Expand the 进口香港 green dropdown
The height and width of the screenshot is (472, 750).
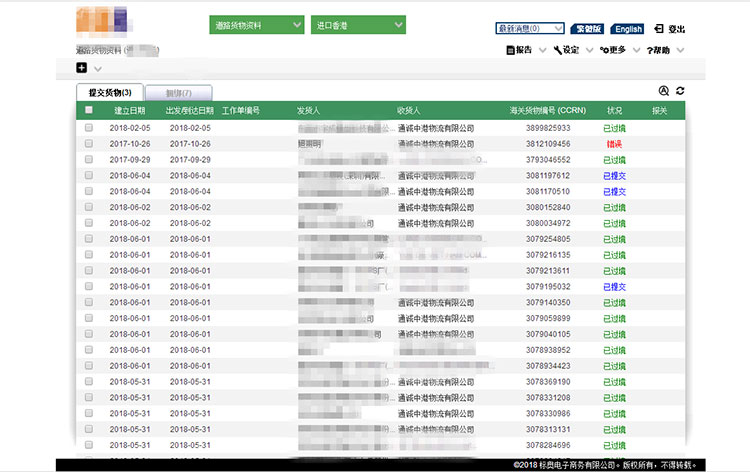tap(357, 24)
